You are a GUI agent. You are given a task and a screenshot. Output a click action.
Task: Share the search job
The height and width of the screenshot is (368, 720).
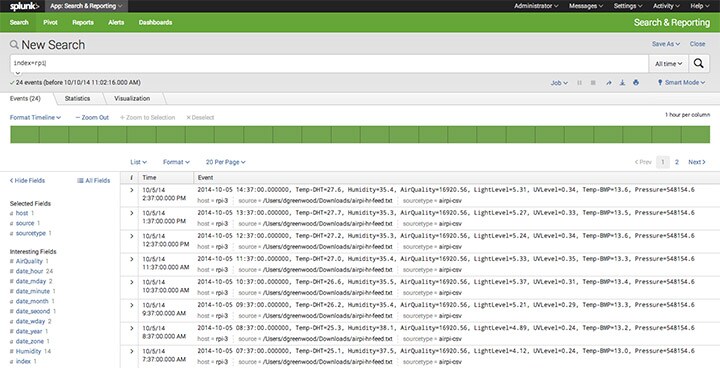click(609, 83)
